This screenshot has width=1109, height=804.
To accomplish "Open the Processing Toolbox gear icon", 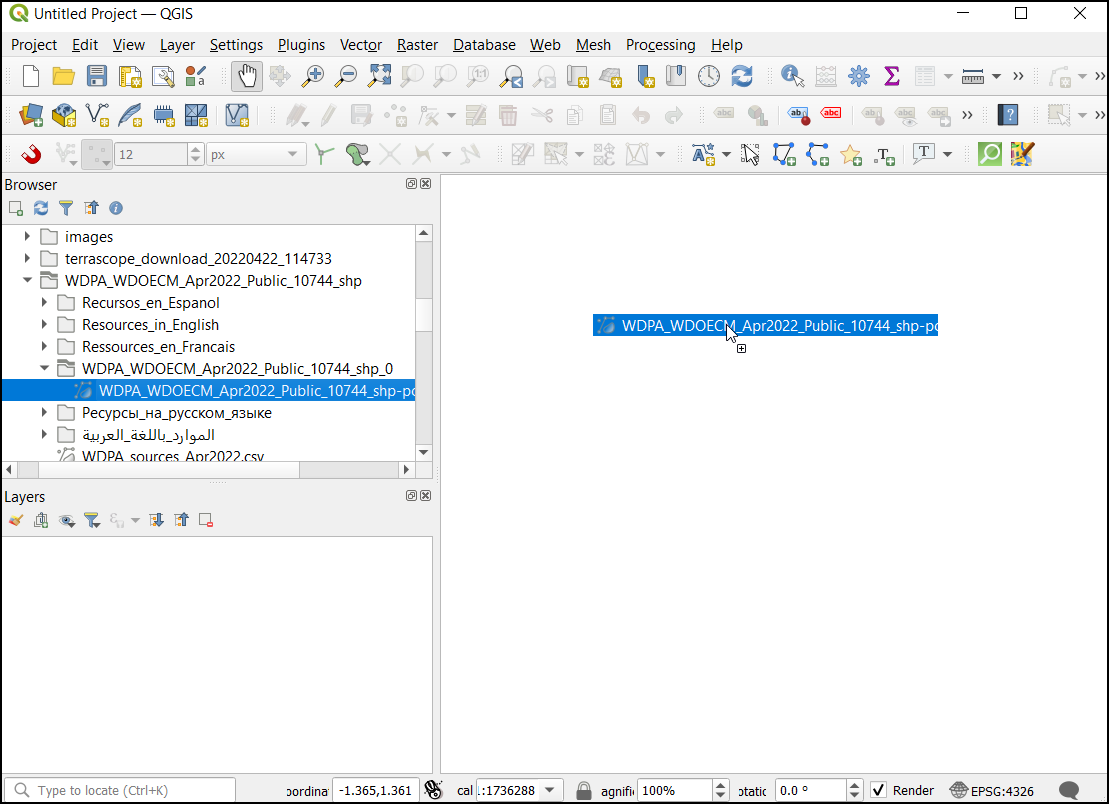I will click(858, 76).
